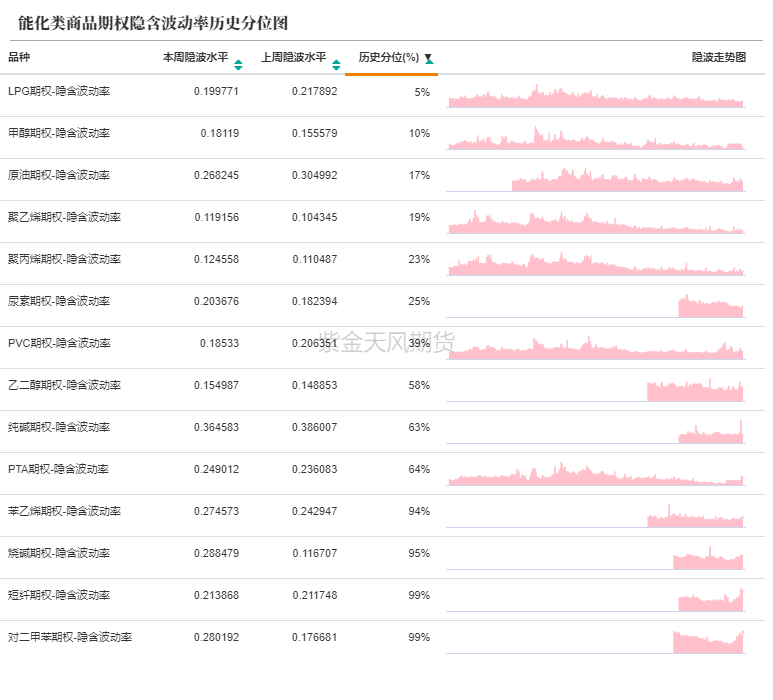
Task: Open the 甲醇期权 implied volatility trend chart
Action: click(x=596, y=138)
